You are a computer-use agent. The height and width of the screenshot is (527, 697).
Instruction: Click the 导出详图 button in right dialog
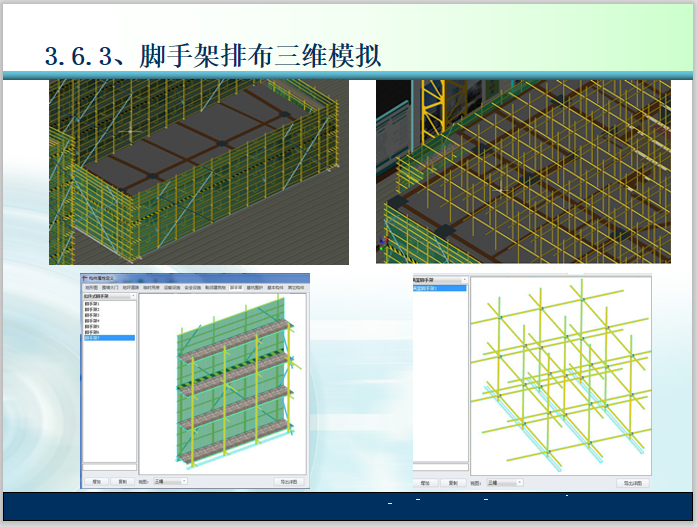pyautogui.click(x=635, y=482)
